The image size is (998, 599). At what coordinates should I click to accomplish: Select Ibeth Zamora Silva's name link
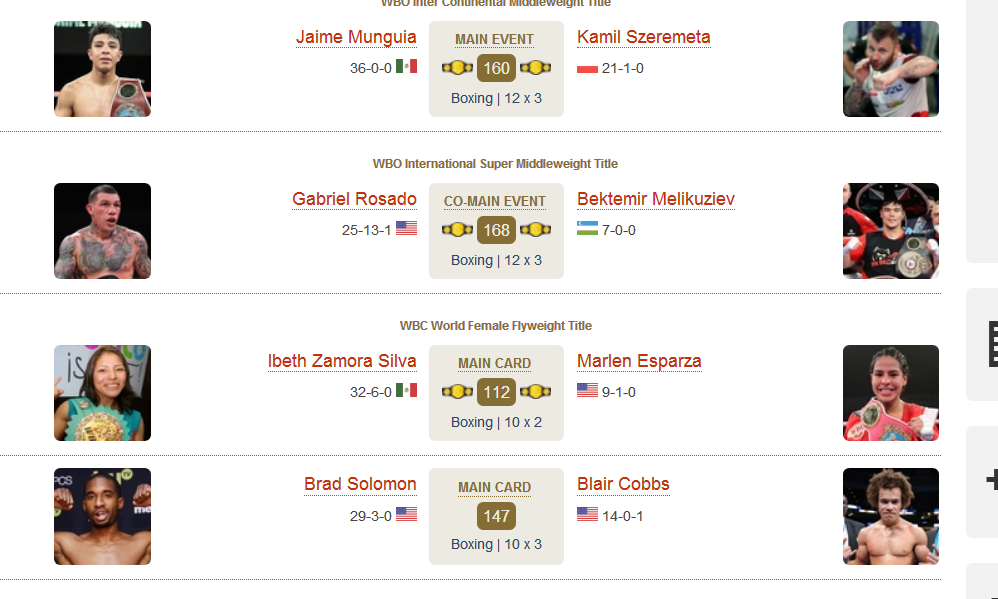pos(342,362)
